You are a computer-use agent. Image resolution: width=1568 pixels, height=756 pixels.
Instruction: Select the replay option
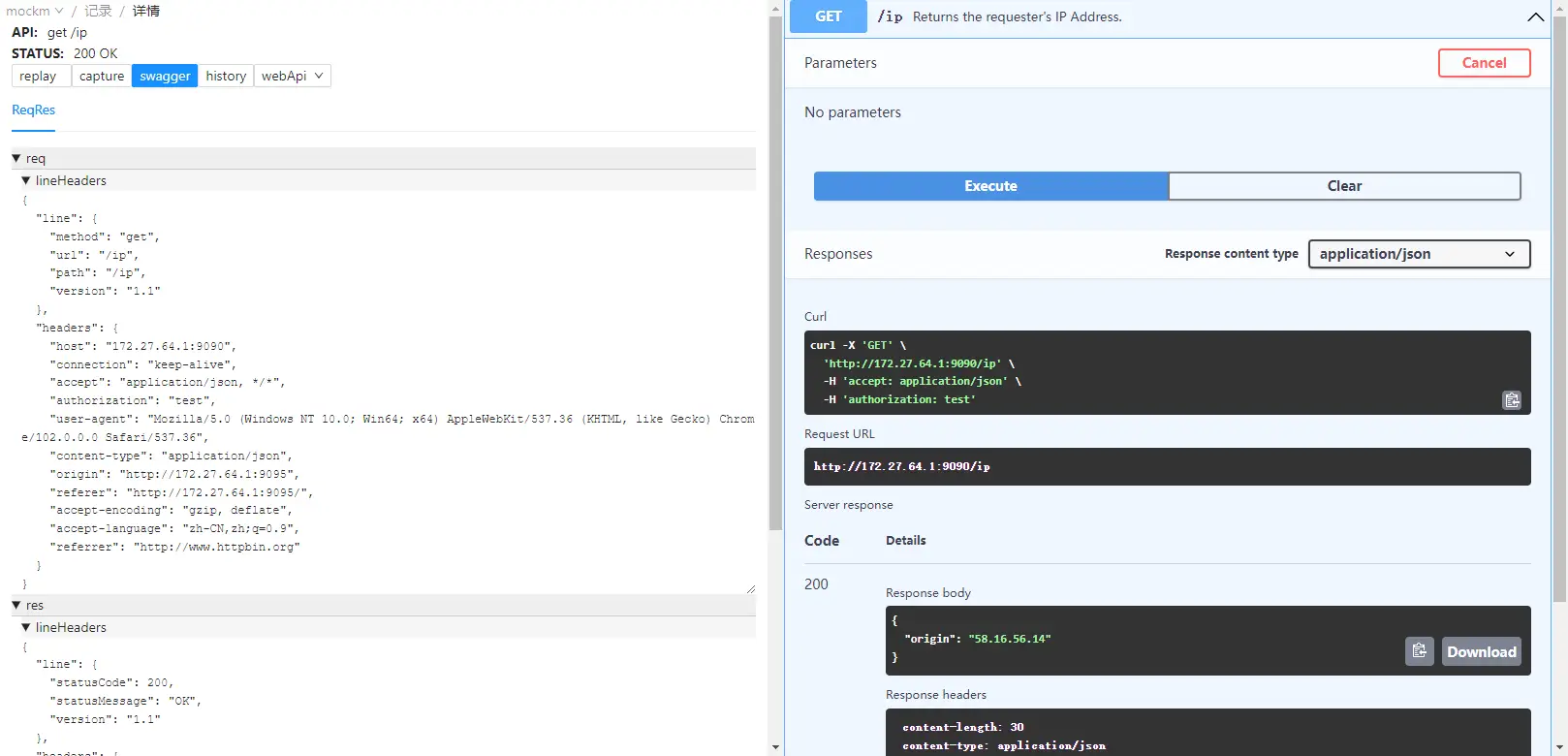(39, 76)
